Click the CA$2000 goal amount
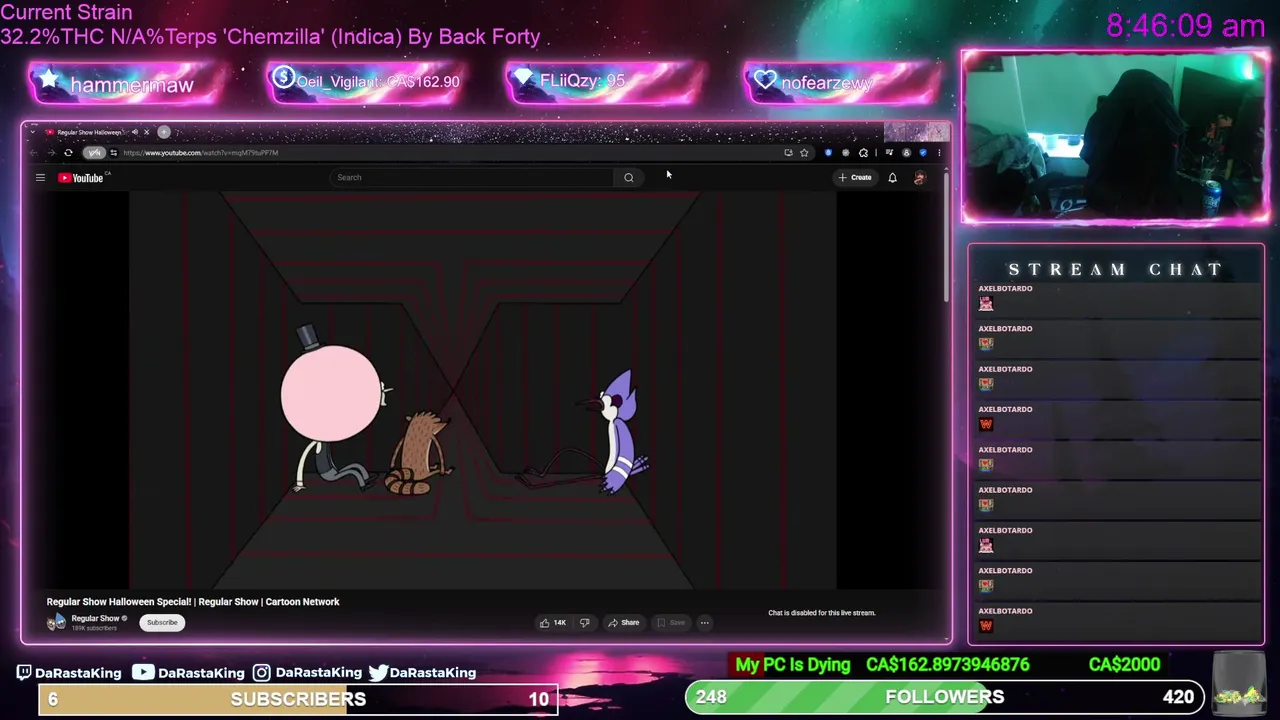Screen dimensions: 1280x720 pyautogui.click(x=1124, y=665)
